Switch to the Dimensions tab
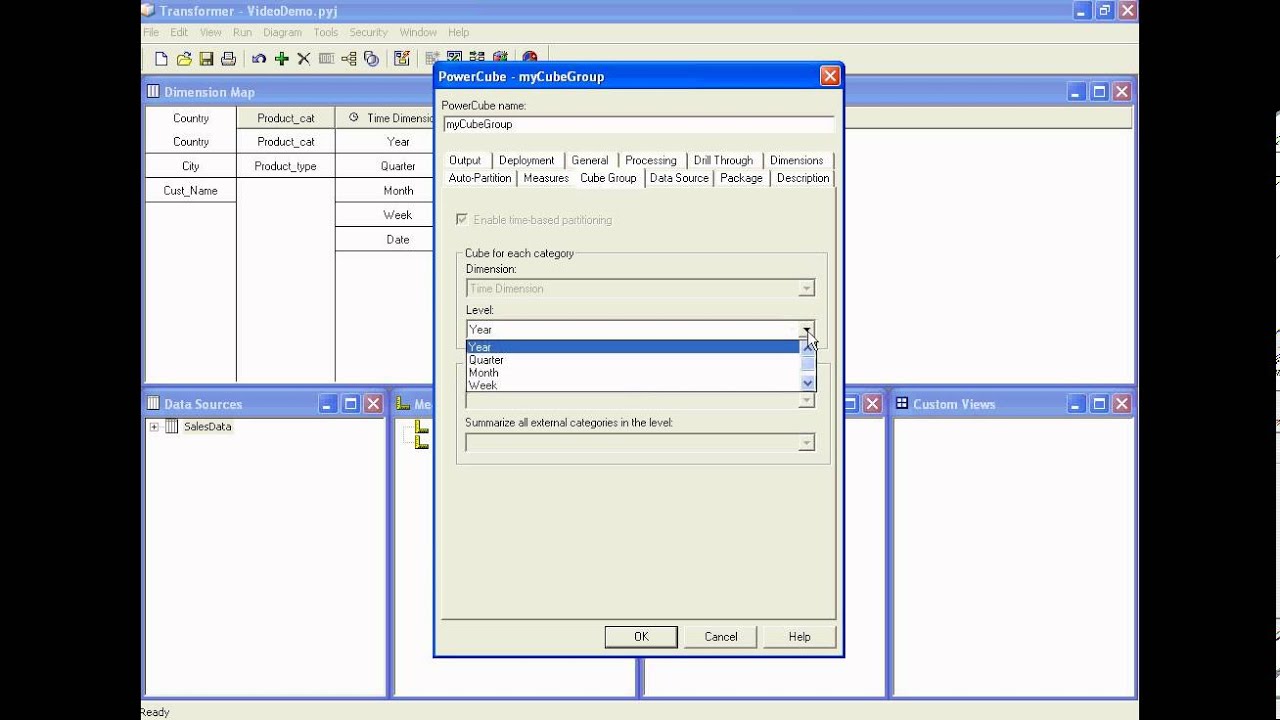This screenshot has height=720, width=1280. [797, 160]
